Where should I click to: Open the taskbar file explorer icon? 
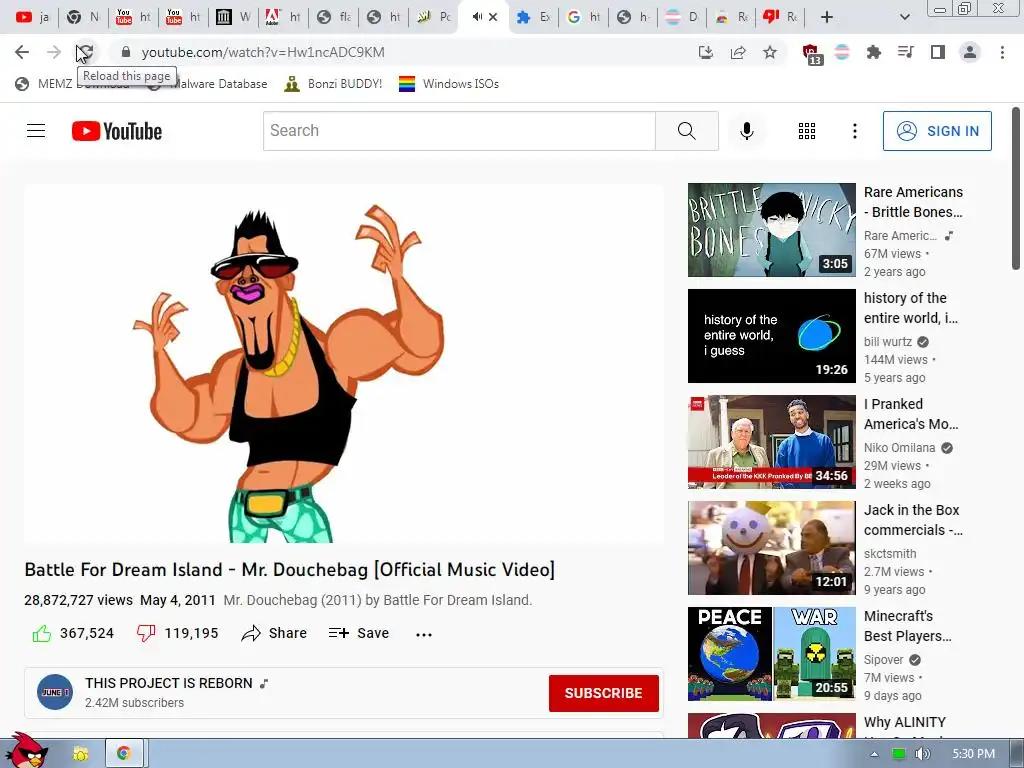[x=80, y=754]
